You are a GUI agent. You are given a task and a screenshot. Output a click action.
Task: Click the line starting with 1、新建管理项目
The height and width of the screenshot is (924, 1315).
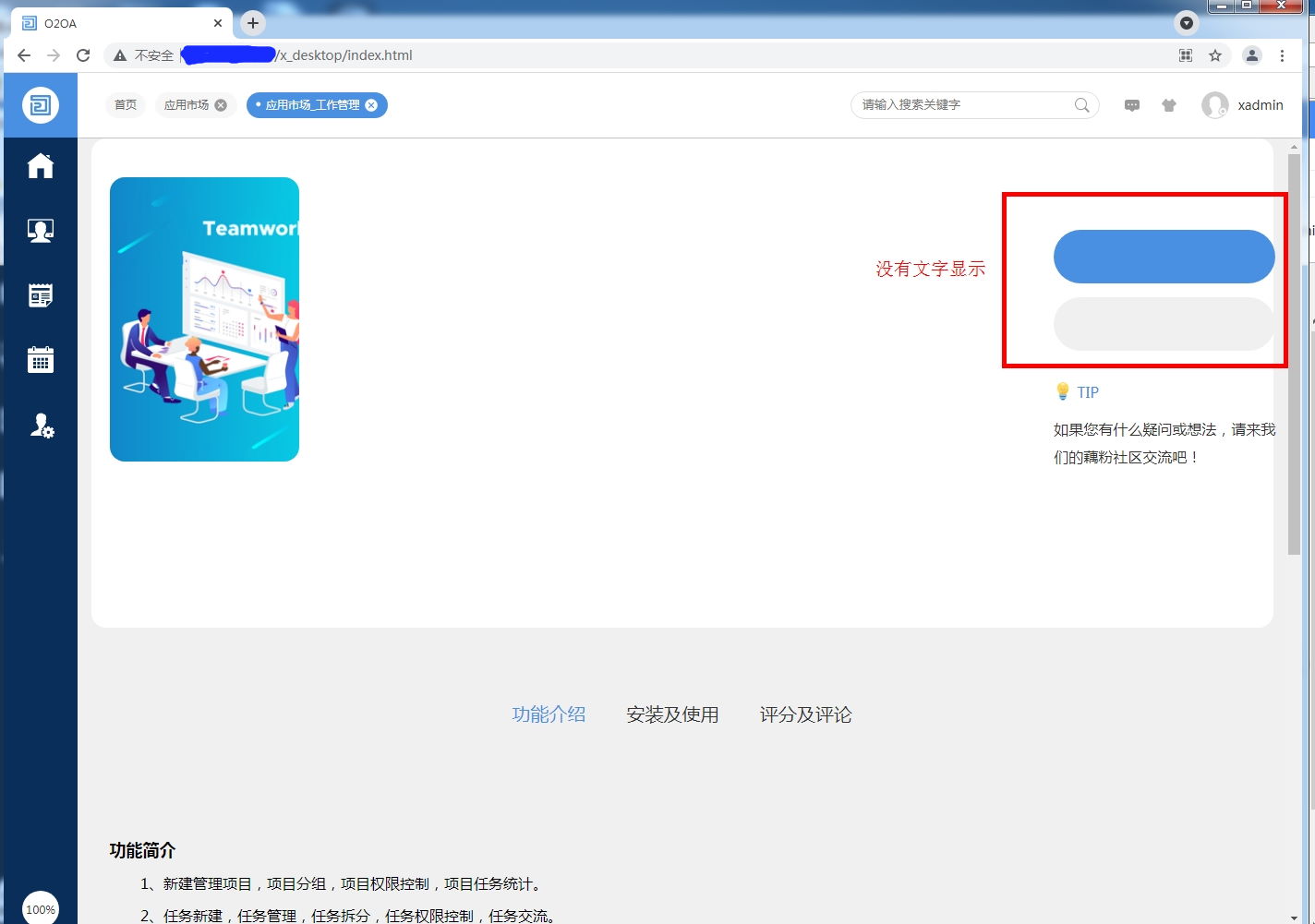342,884
